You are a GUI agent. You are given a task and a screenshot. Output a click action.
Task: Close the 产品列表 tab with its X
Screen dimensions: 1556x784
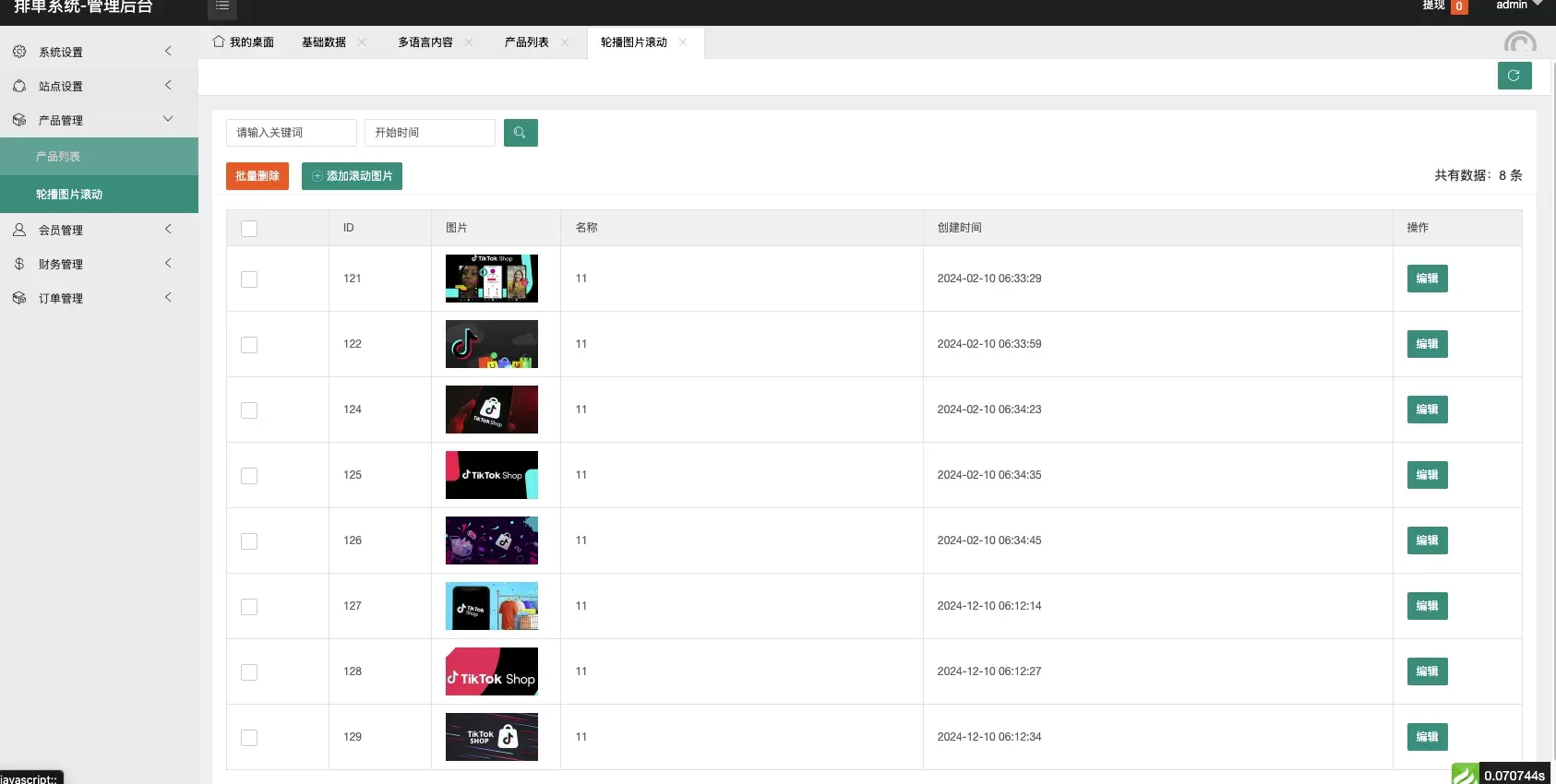[565, 42]
